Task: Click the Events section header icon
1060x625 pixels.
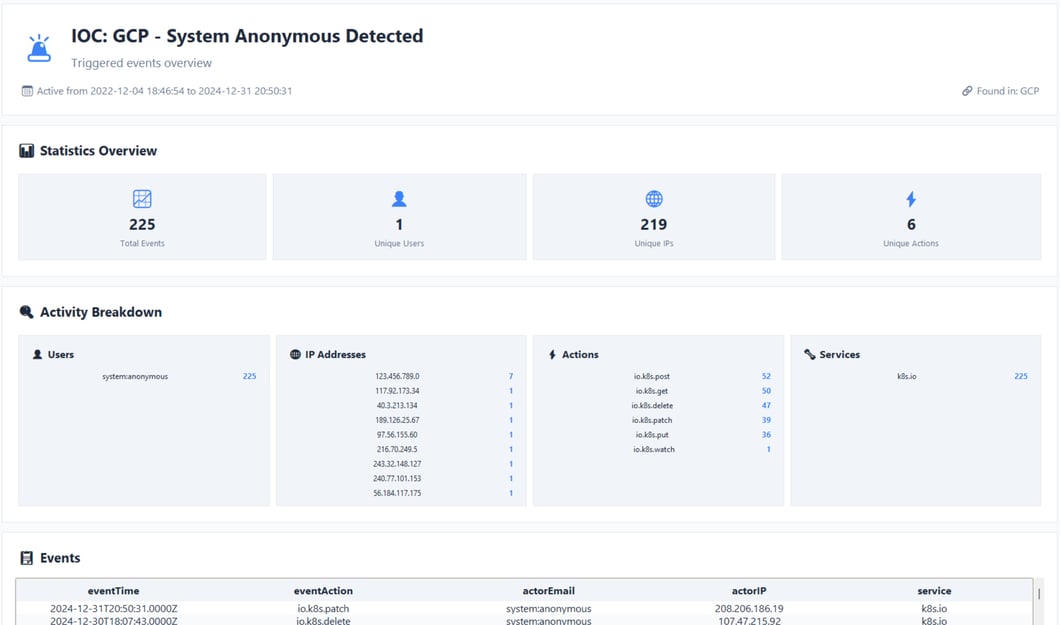Action: [27, 558]
